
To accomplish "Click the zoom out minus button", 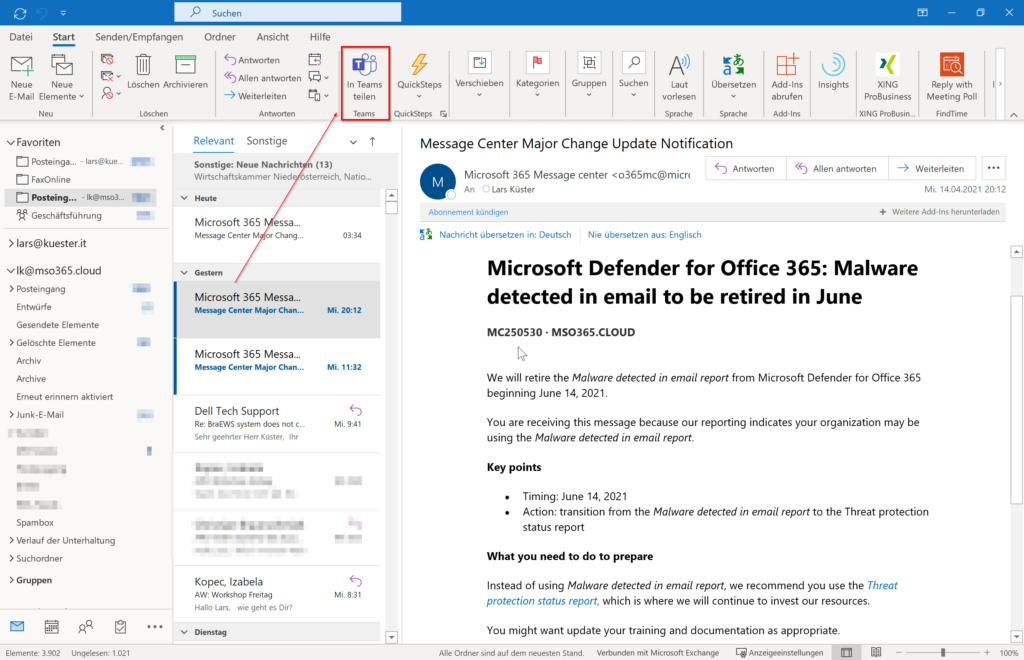I will tap(899, 652).
